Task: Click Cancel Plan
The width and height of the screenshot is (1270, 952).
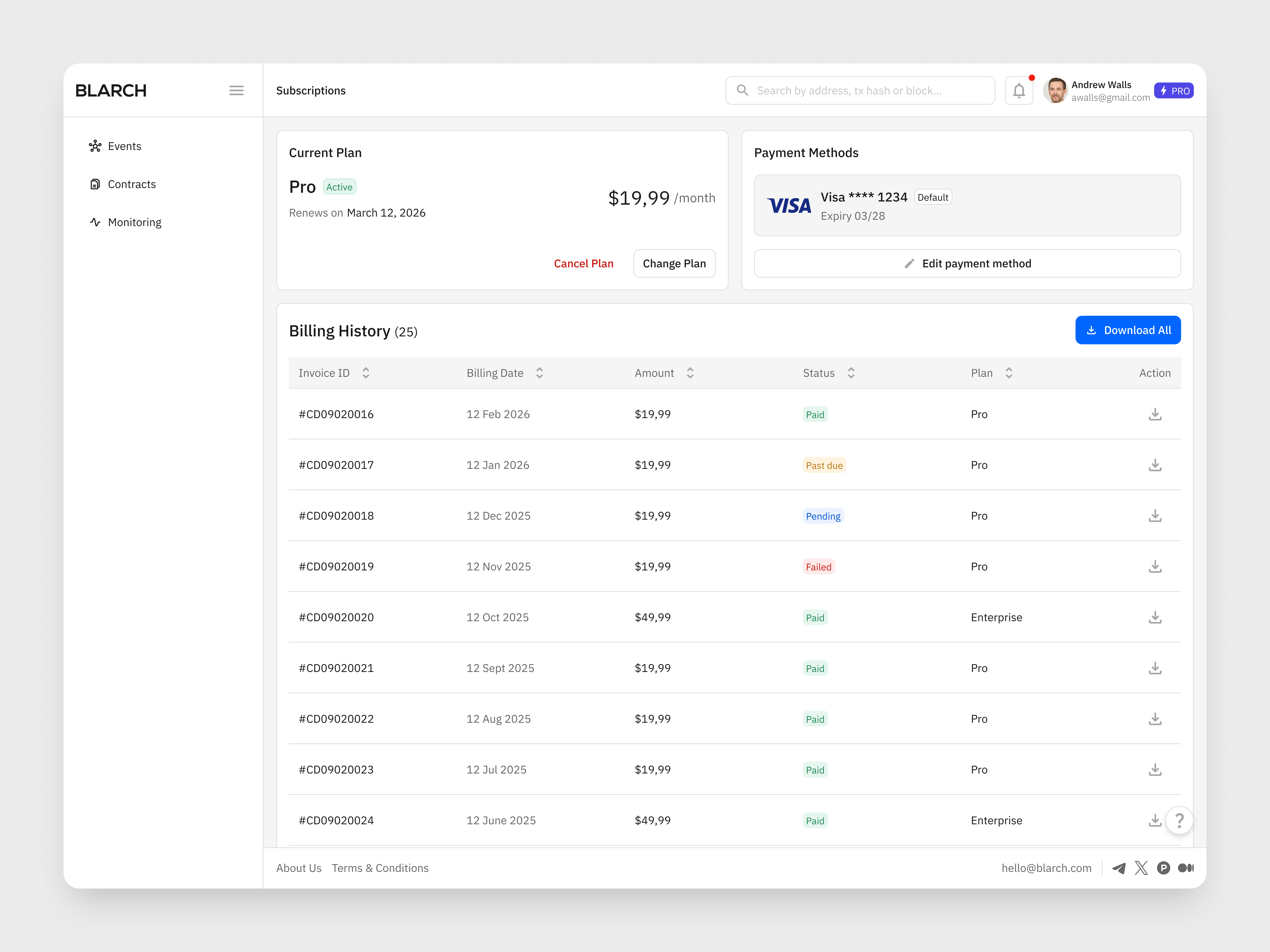Action: click(x=584, y=263)
